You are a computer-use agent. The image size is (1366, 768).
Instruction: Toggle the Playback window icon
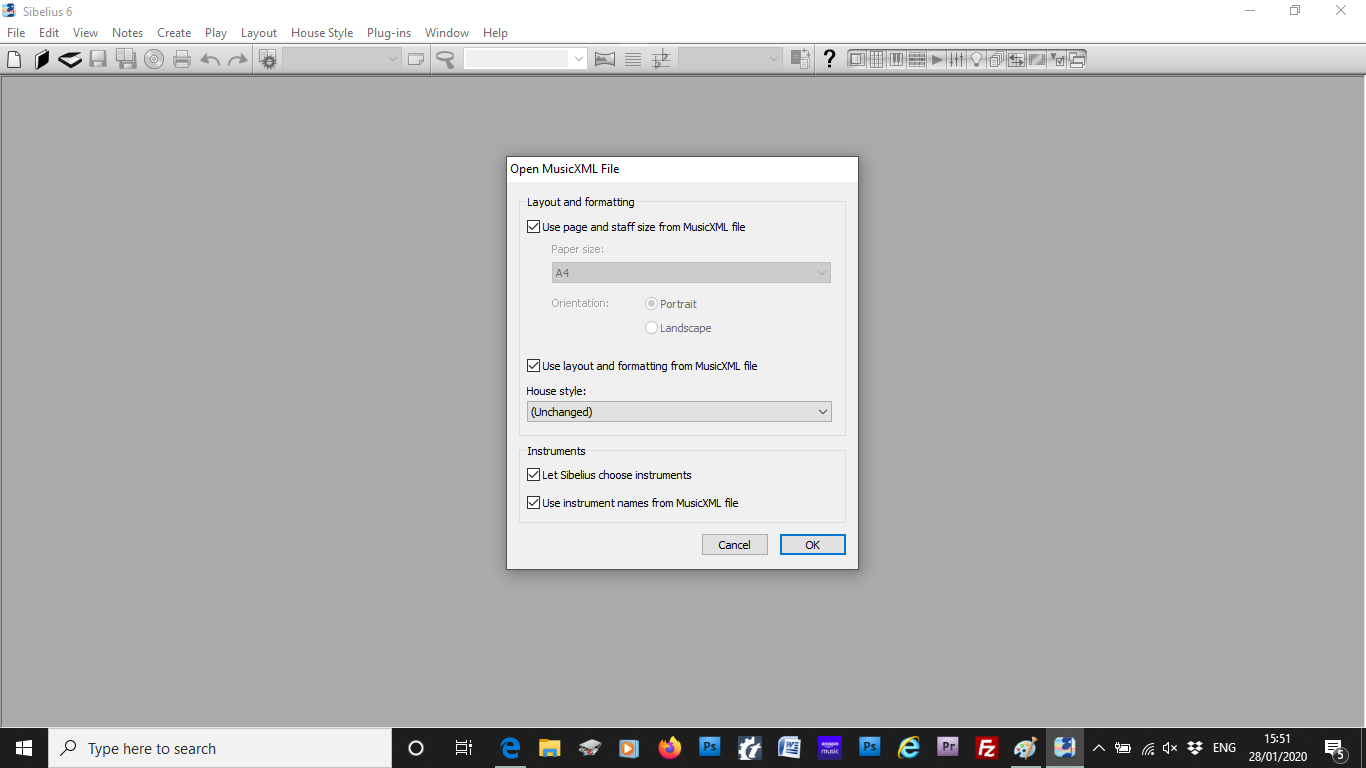point(937,59)
